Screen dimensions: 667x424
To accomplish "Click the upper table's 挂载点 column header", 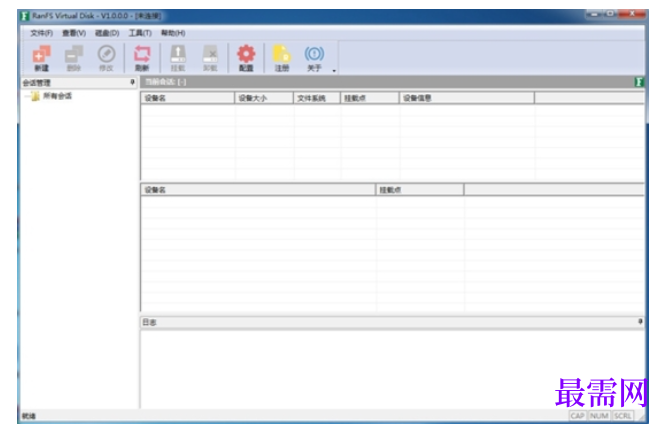I will (370, 98).
